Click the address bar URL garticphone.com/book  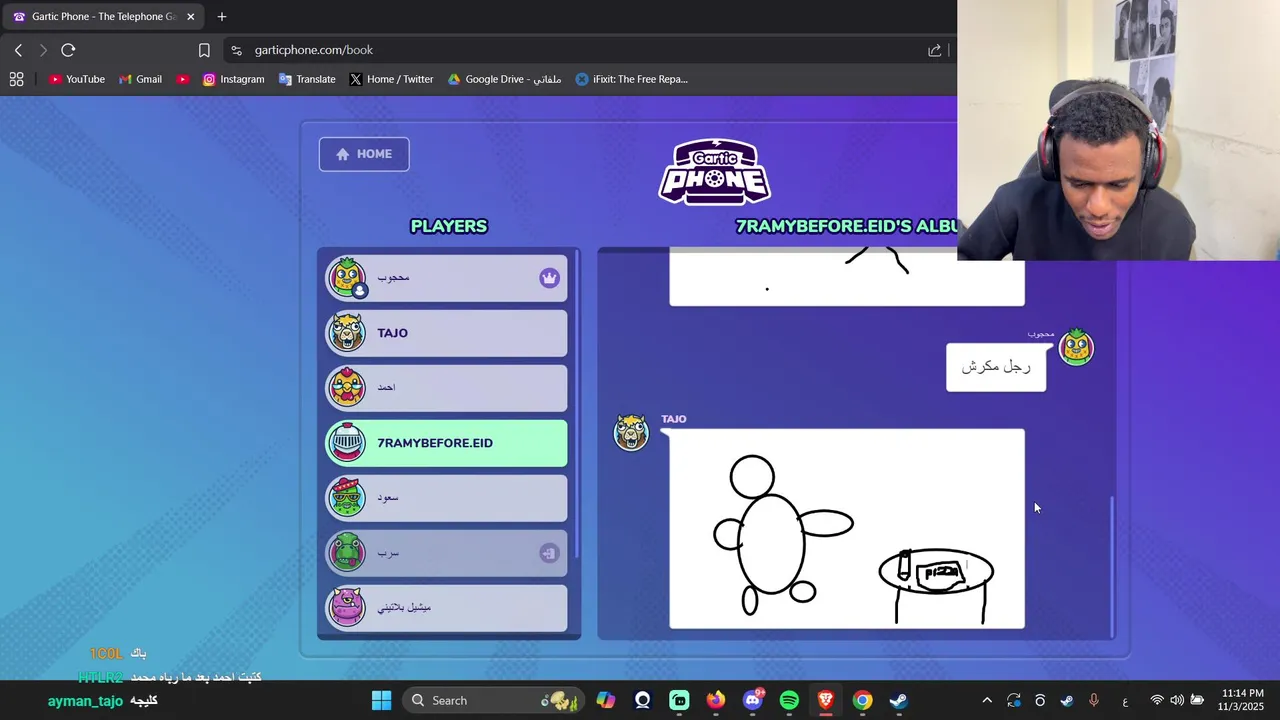pyautogui.click(x=314, y=50)
